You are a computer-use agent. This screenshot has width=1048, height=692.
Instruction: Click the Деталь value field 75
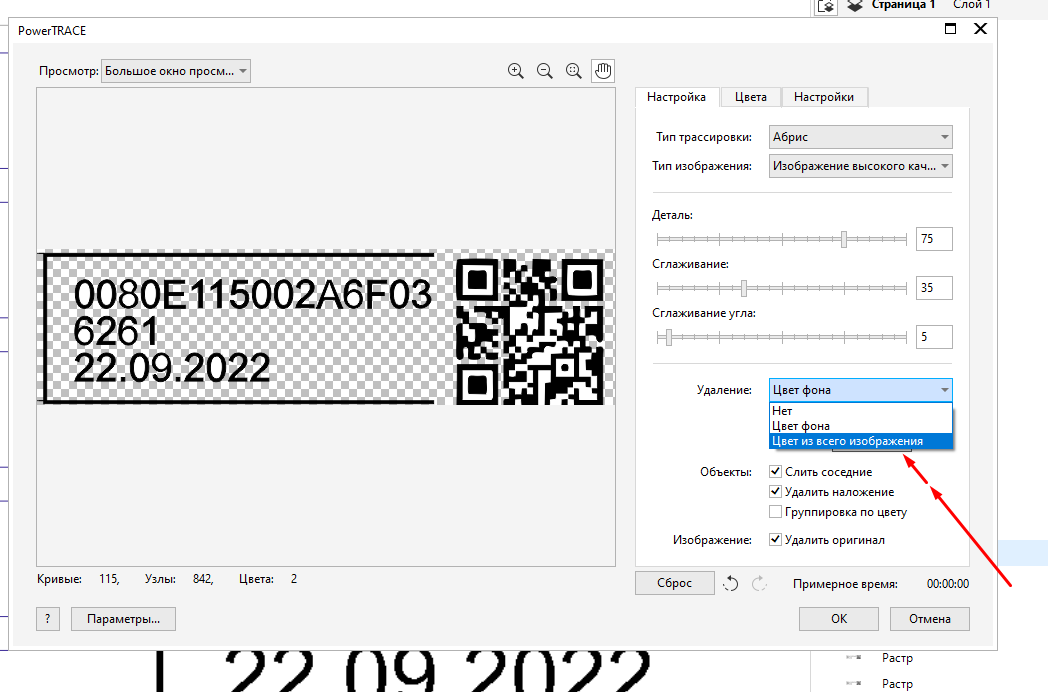click(934, 239)
